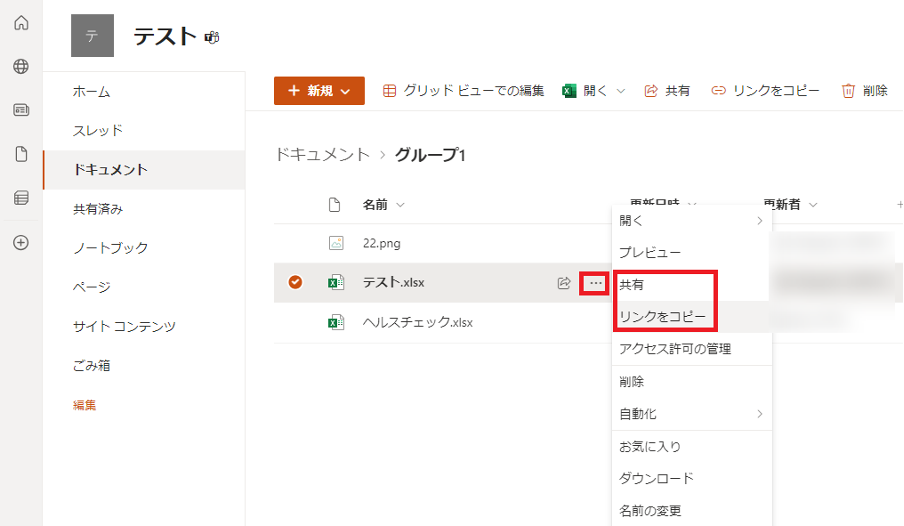Image resolution: width=904 pixels, height=526 pixels.
Task: Expand 自動化 submenu in context menu
Action: coord(692,414)
